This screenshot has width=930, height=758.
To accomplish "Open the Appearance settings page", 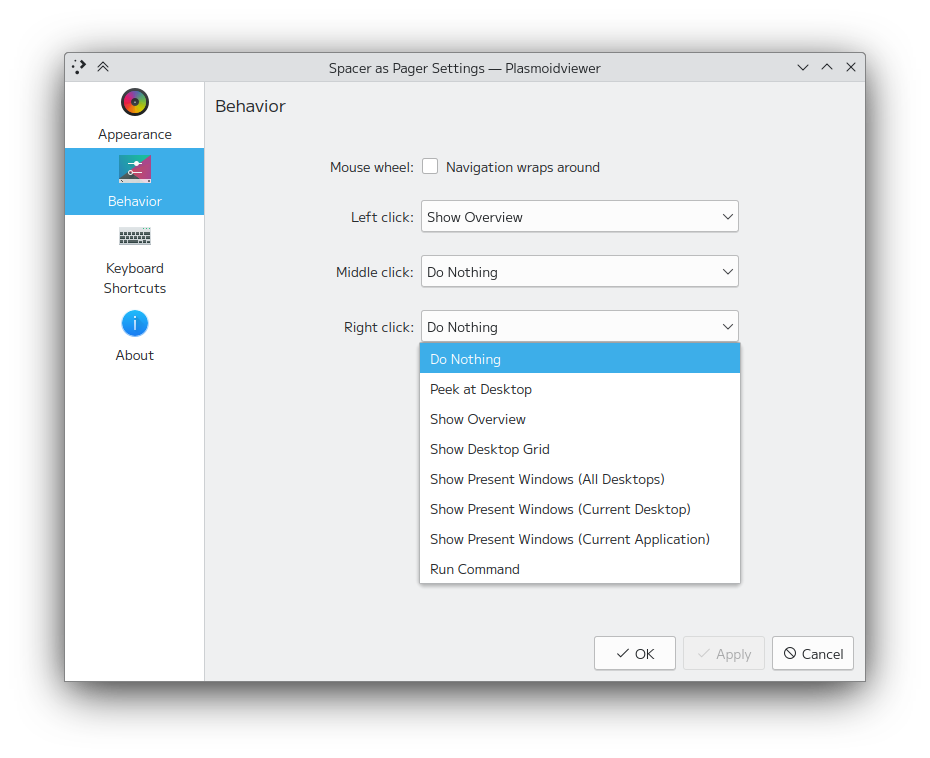I will pyautogui.click(x=135, y=115).
